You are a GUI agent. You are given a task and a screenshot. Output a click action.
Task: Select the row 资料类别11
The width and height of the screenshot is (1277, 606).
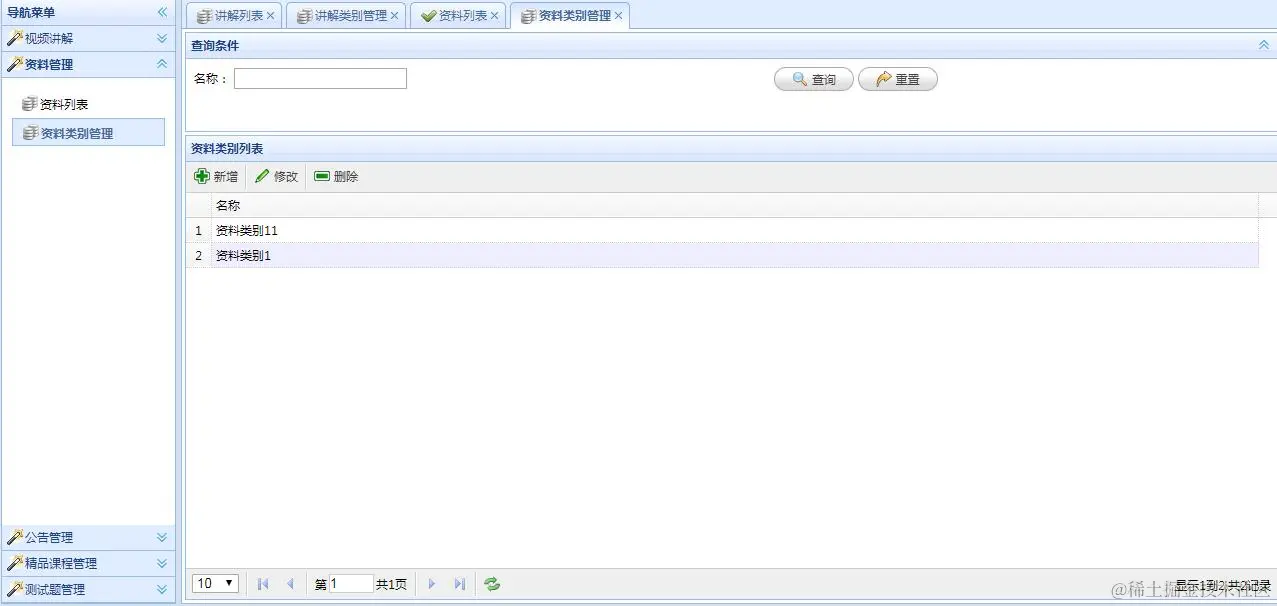point(722,230)
